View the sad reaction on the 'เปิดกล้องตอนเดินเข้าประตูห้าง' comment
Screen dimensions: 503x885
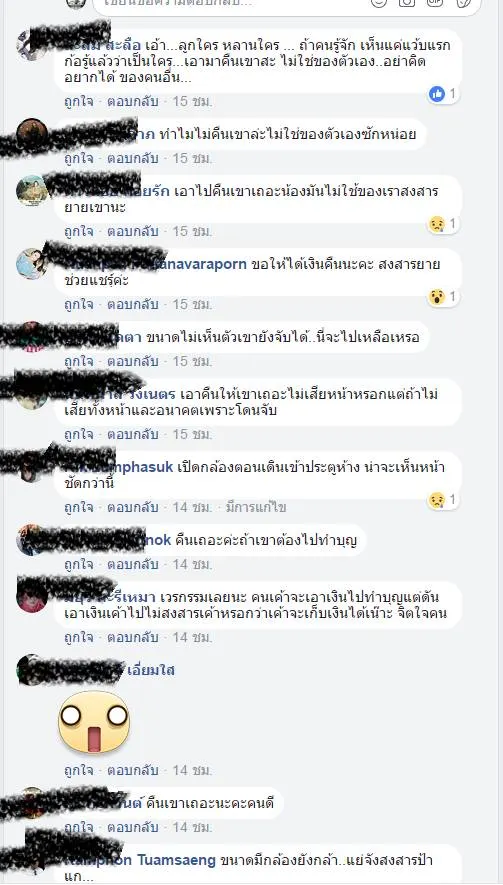[x=437, y=500]
